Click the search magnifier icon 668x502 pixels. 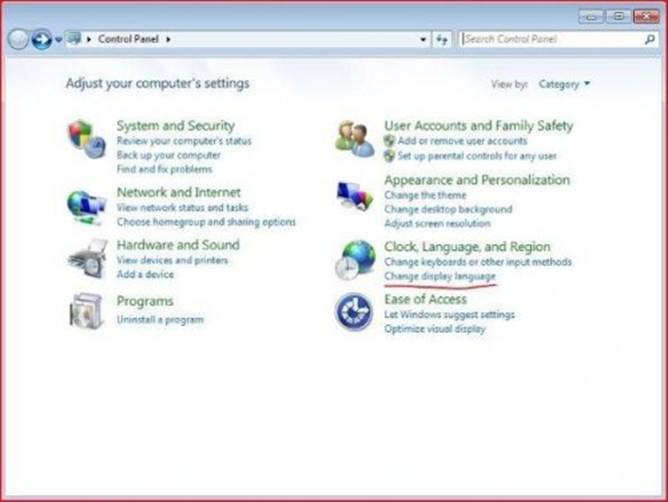[x=650, y=40]
